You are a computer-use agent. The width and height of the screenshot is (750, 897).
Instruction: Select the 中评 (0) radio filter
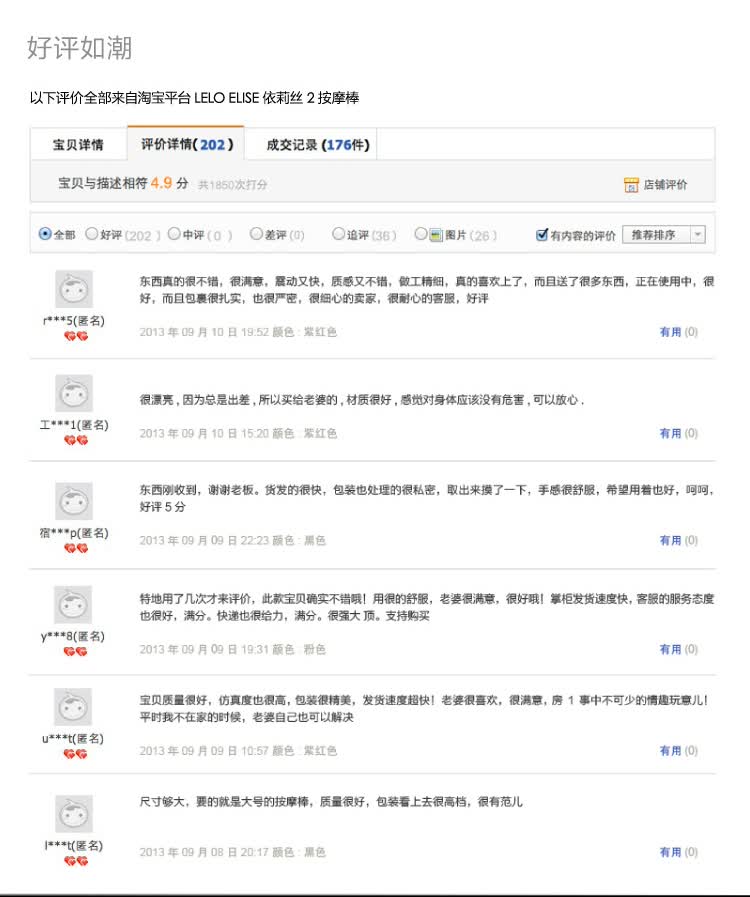click(x=174, y=234)
